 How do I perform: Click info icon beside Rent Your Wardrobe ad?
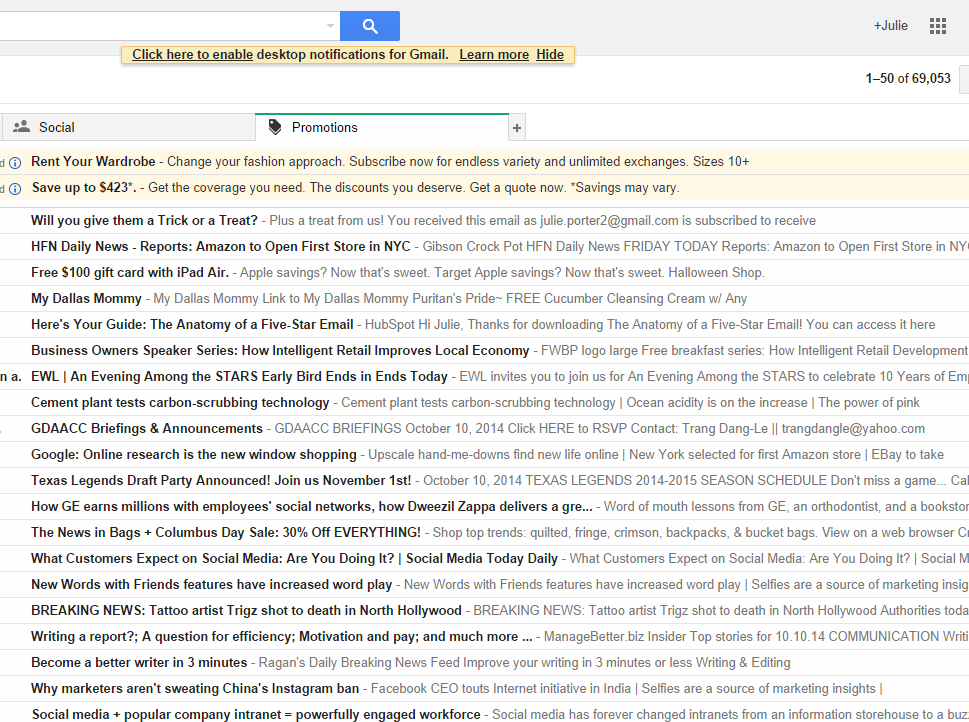15,163
